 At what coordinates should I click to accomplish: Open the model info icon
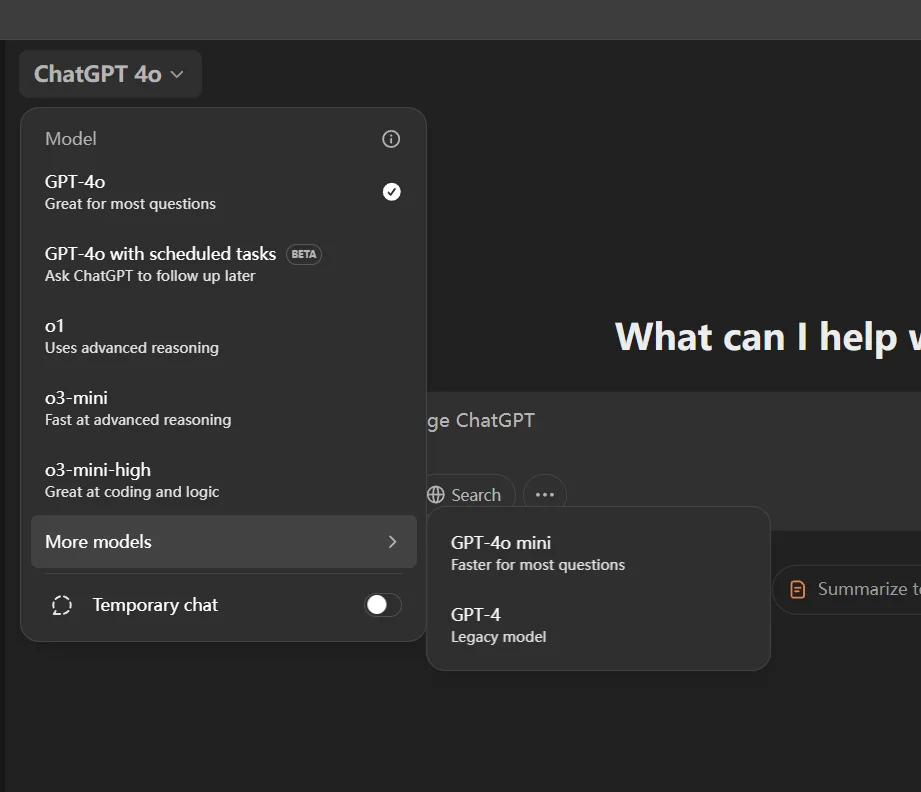tap(391, 139)
